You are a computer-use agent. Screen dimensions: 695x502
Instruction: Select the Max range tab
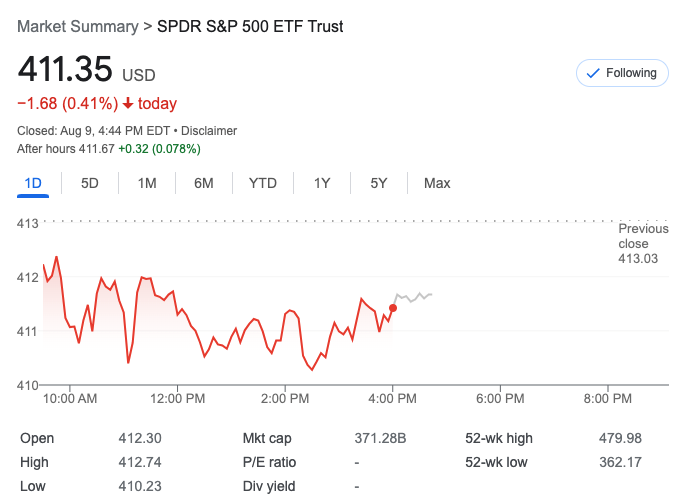click(437, 183)
